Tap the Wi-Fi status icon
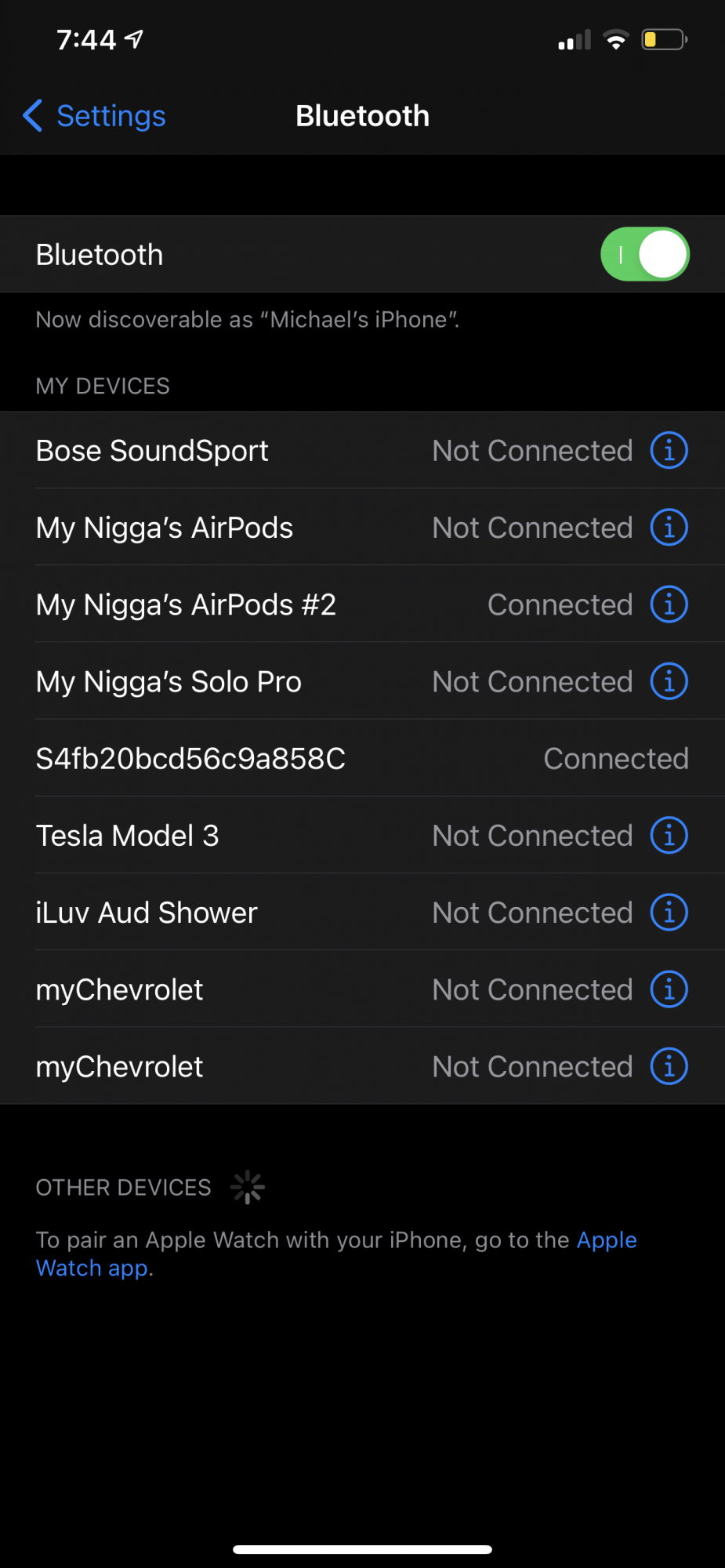This screenshot has width=725, height=1568. point(616,39)
